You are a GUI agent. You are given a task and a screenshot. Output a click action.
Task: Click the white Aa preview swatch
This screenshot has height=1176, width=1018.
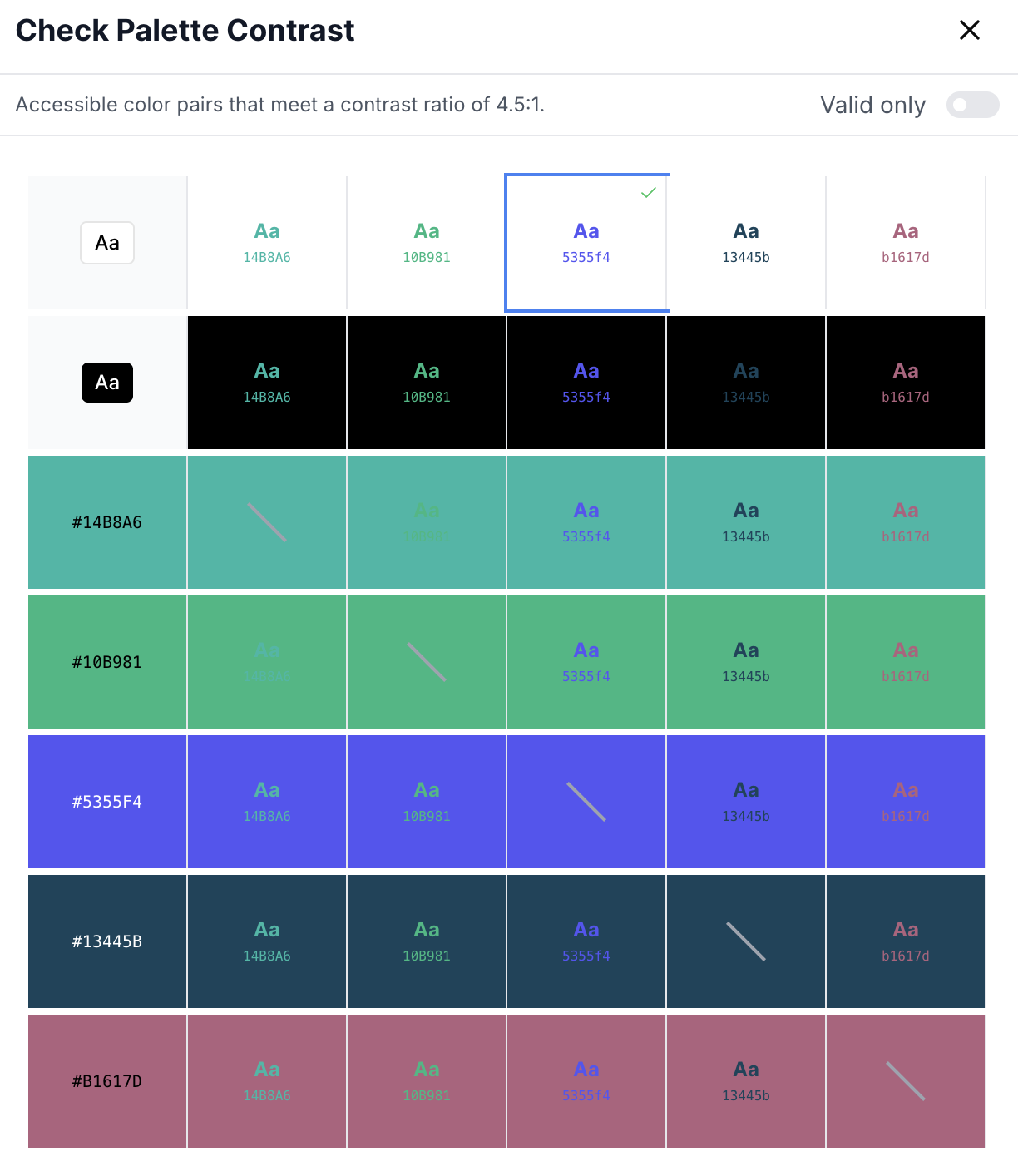[107, 242]
